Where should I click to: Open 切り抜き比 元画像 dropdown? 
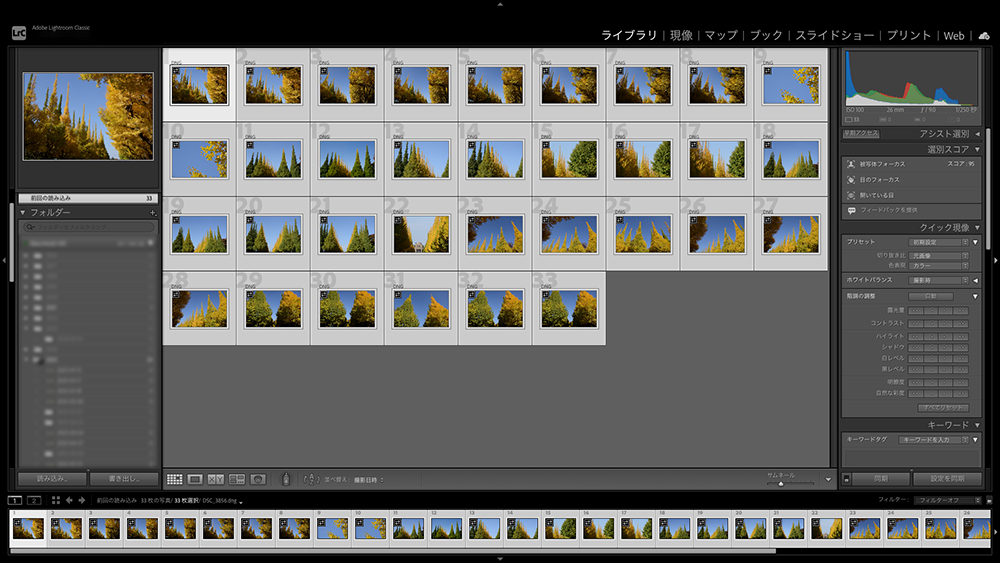coord(939,256)
